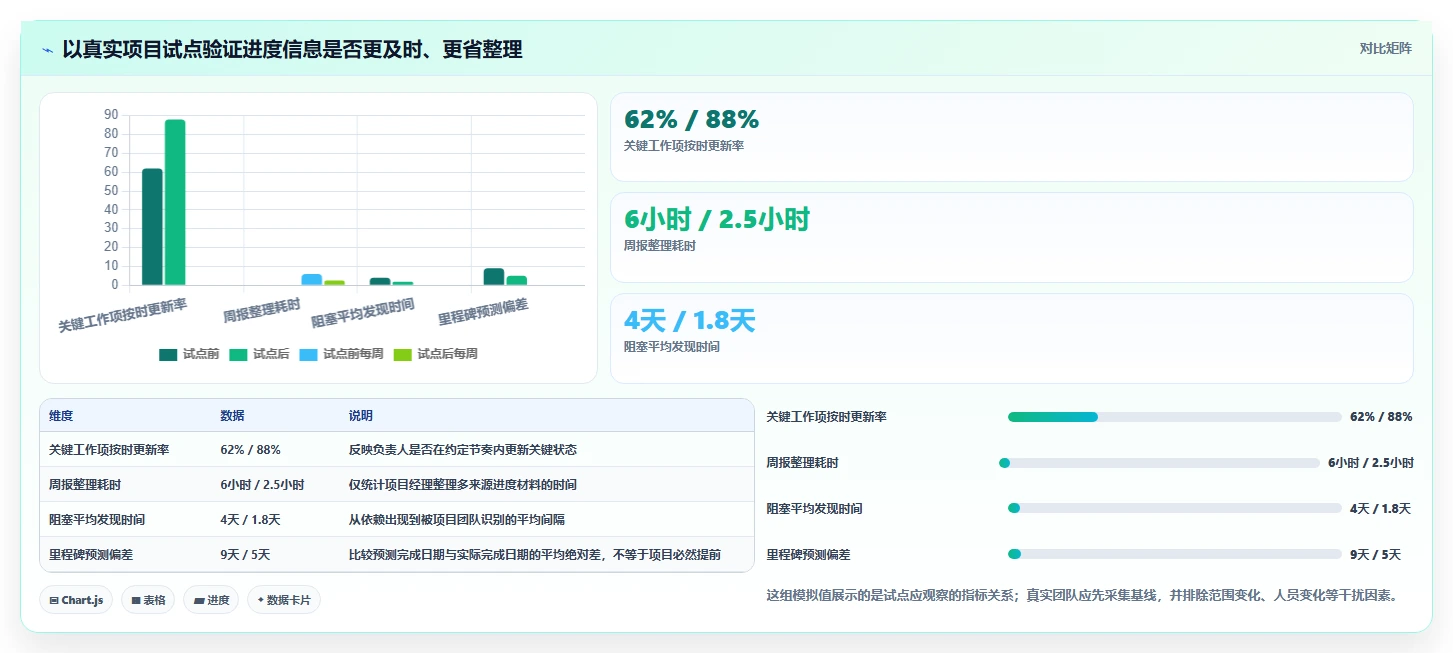The height and width of the screenshot is (653, 1453).
Task: Click the 关键工作项按时更新率 table row label
Action: tap(109, 450)
